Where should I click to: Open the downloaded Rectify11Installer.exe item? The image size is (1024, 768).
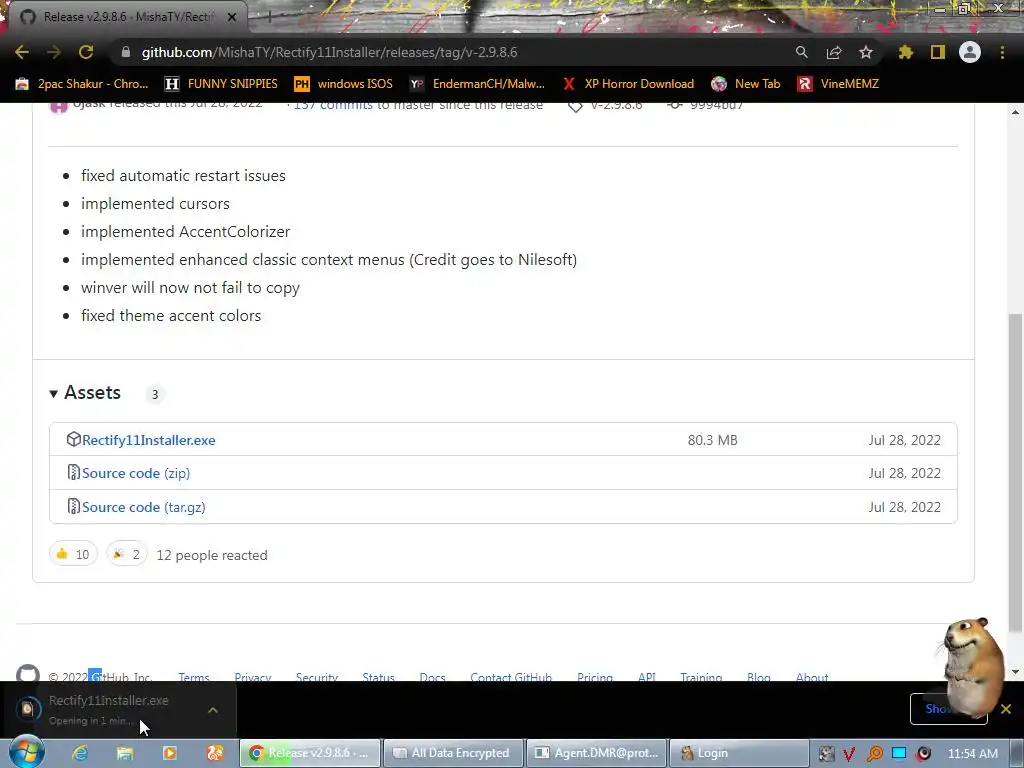tap(108, 709)
